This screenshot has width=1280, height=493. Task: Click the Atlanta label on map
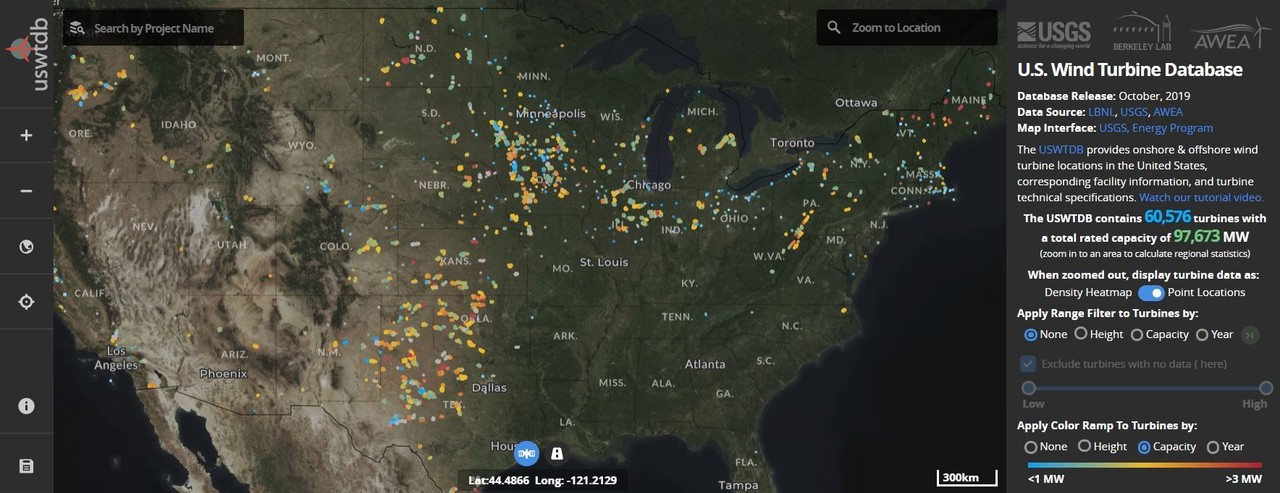pos(705,364)
